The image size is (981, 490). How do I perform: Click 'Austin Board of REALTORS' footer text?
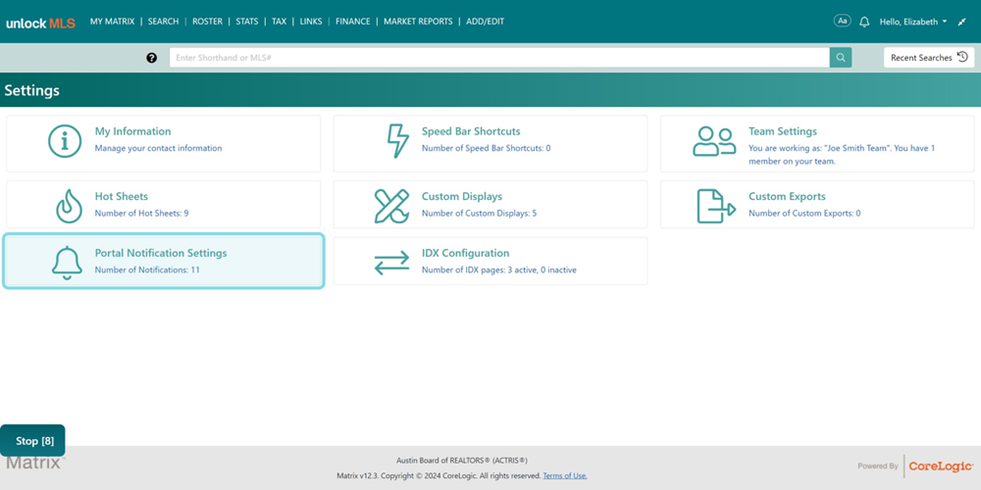tap(462, 460)
